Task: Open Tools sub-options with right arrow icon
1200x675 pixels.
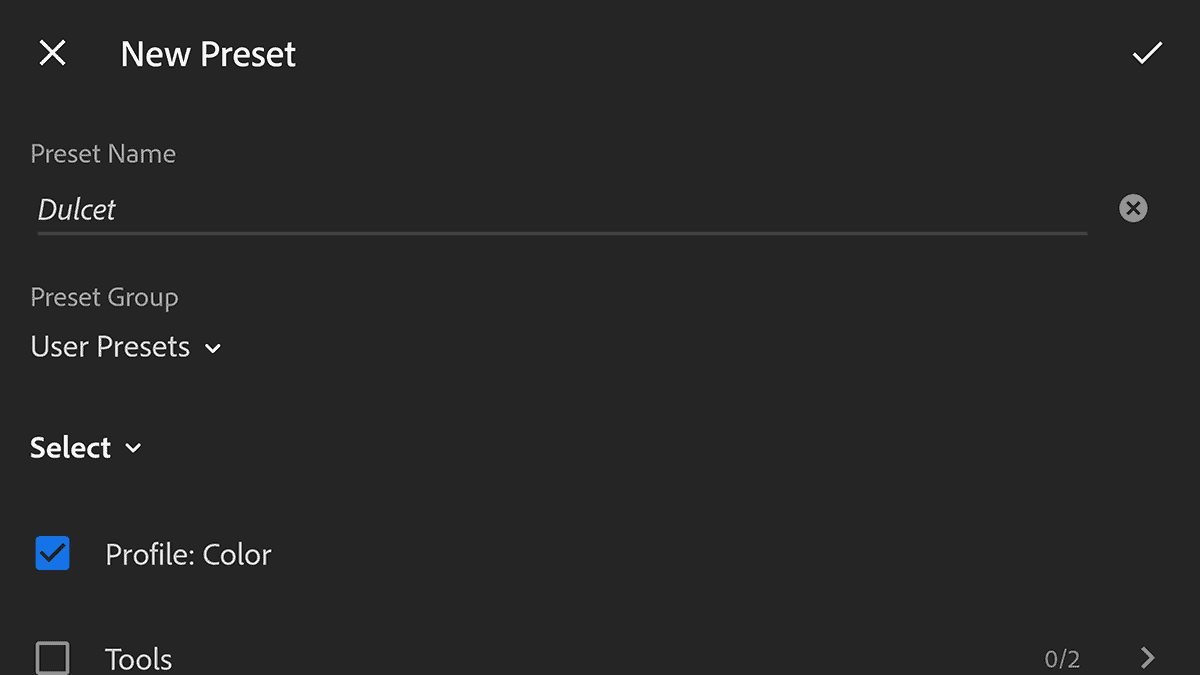Action: [x=1148, y=658]
